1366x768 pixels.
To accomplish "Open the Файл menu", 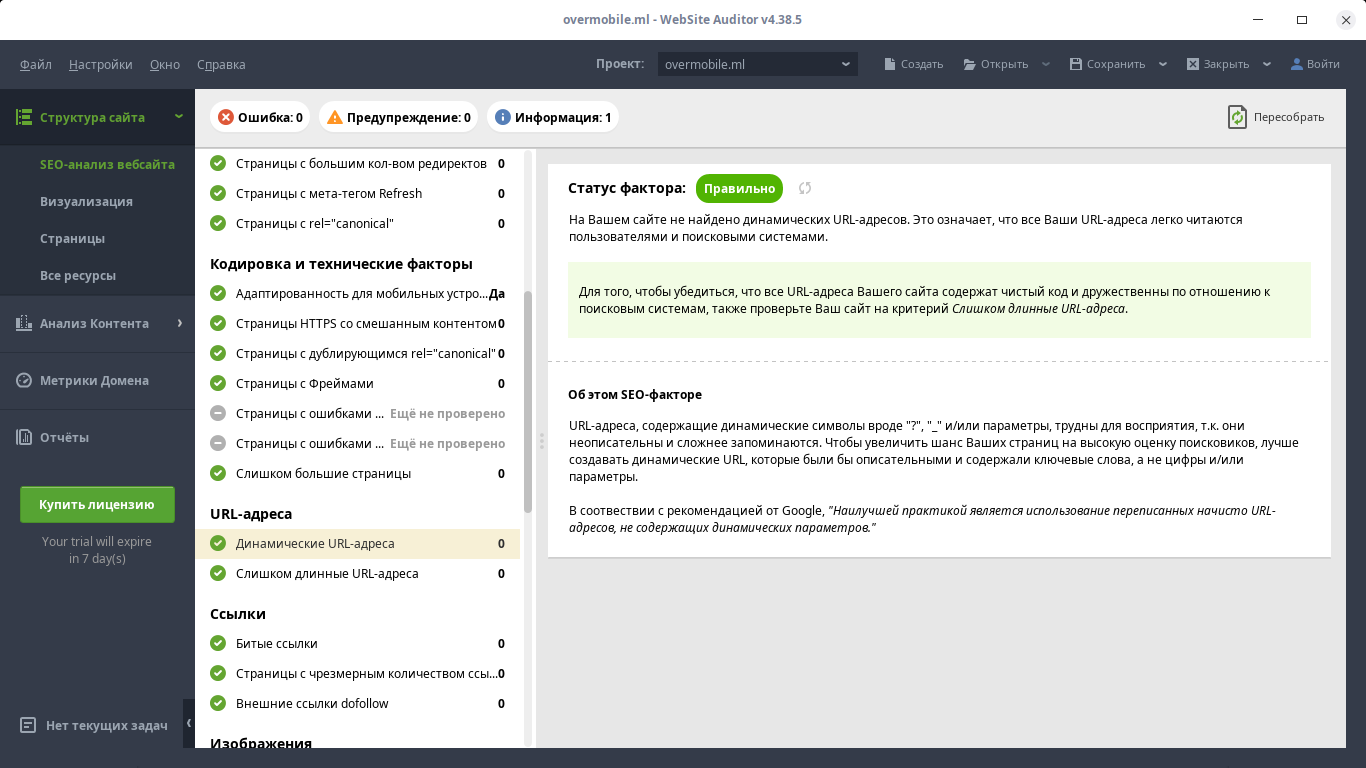I will (x=36, y=64).
